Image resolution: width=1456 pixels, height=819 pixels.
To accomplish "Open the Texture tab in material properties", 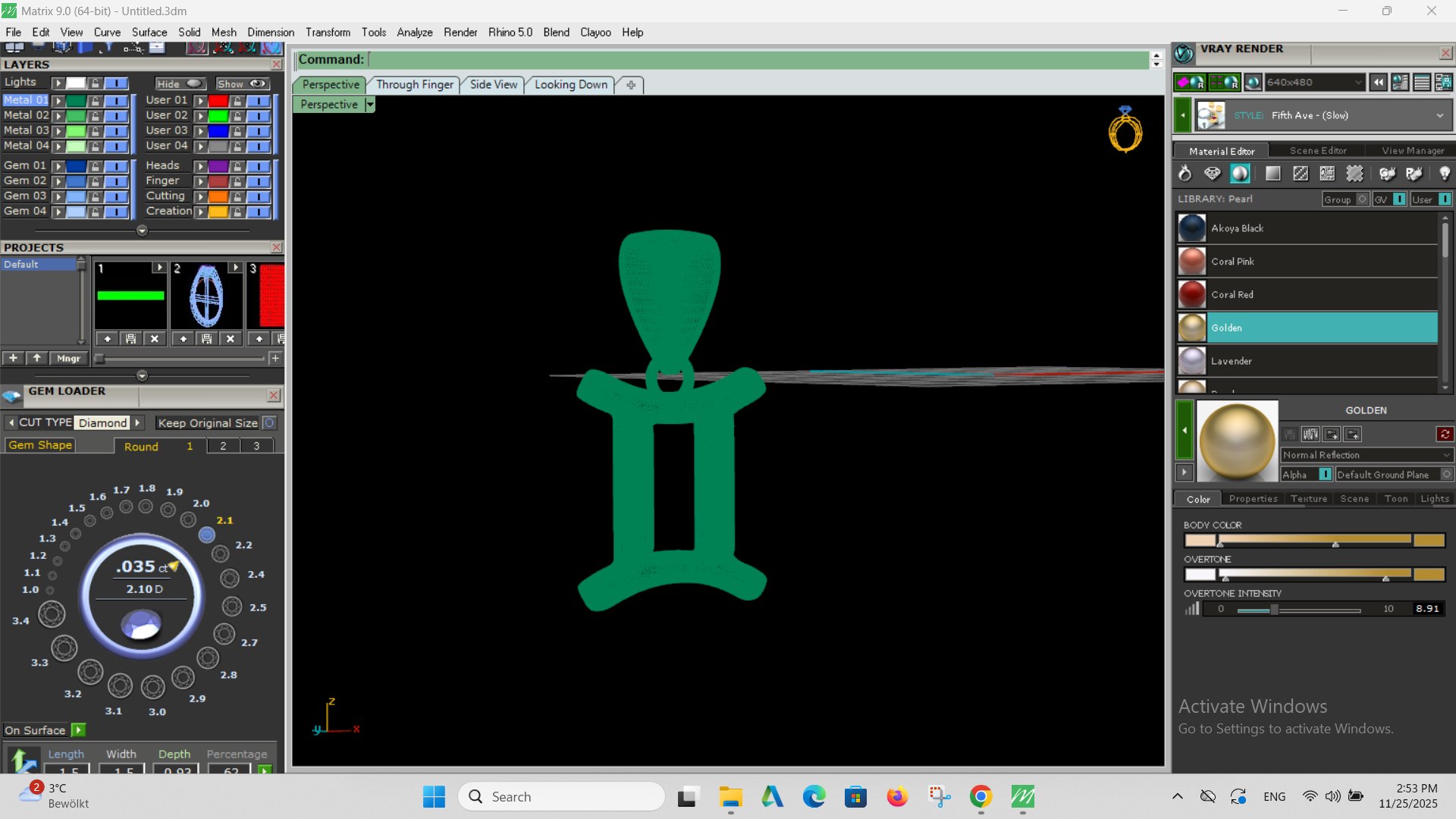I will pyautogui.click(x=1309, y=499).
